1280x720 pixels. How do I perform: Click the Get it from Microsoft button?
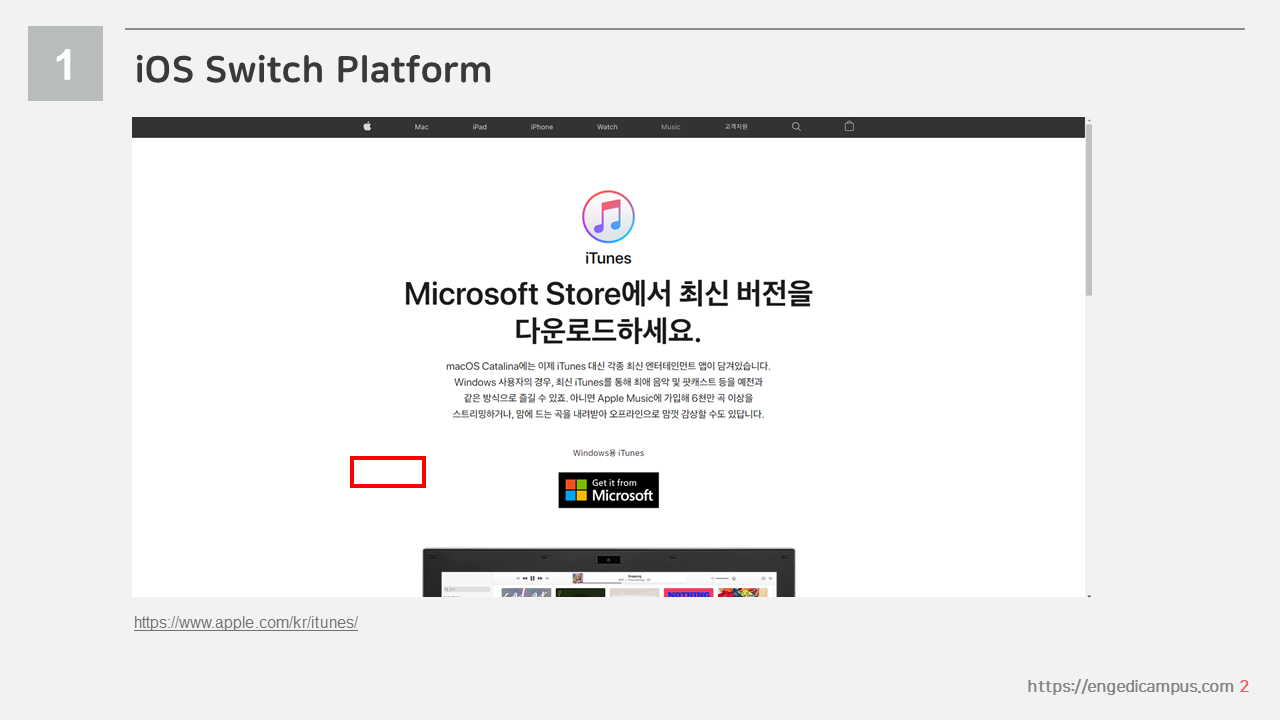608,490
